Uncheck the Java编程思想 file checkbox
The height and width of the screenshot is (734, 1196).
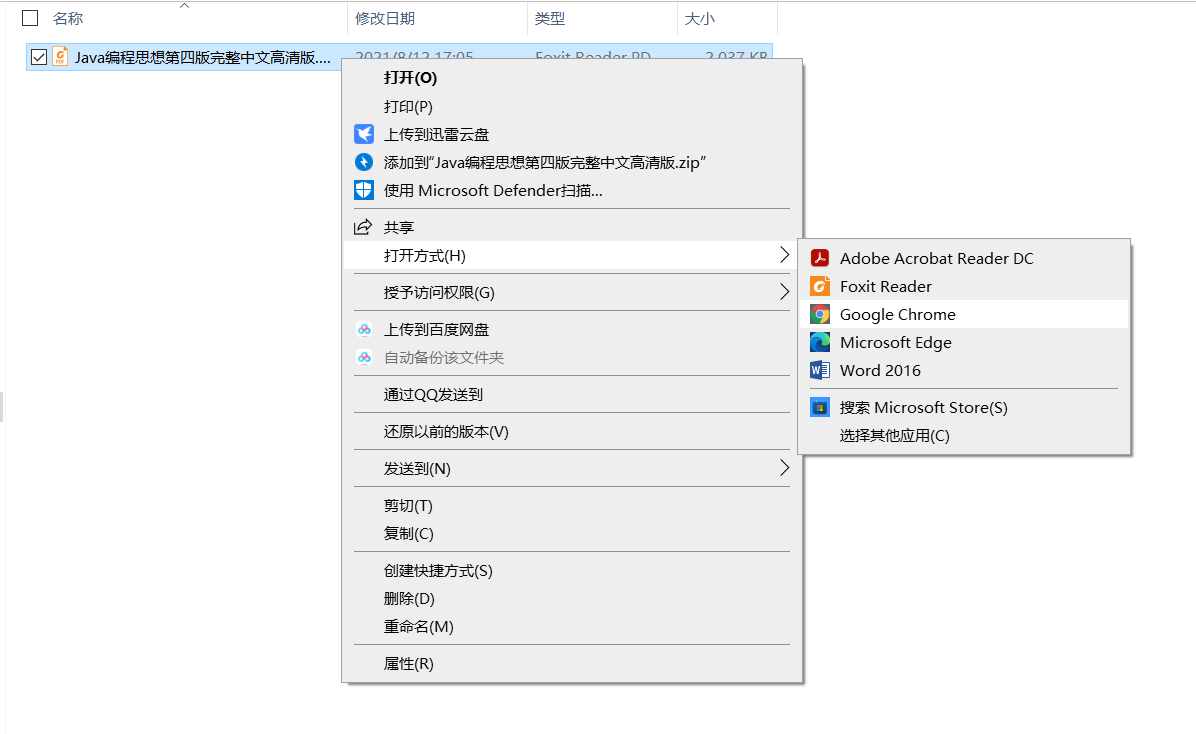(x=38, y=57)
